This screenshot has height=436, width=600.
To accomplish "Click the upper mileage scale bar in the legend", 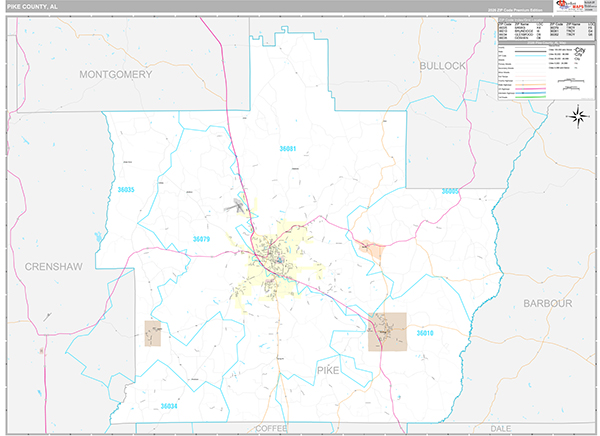I will pos(571,81).
